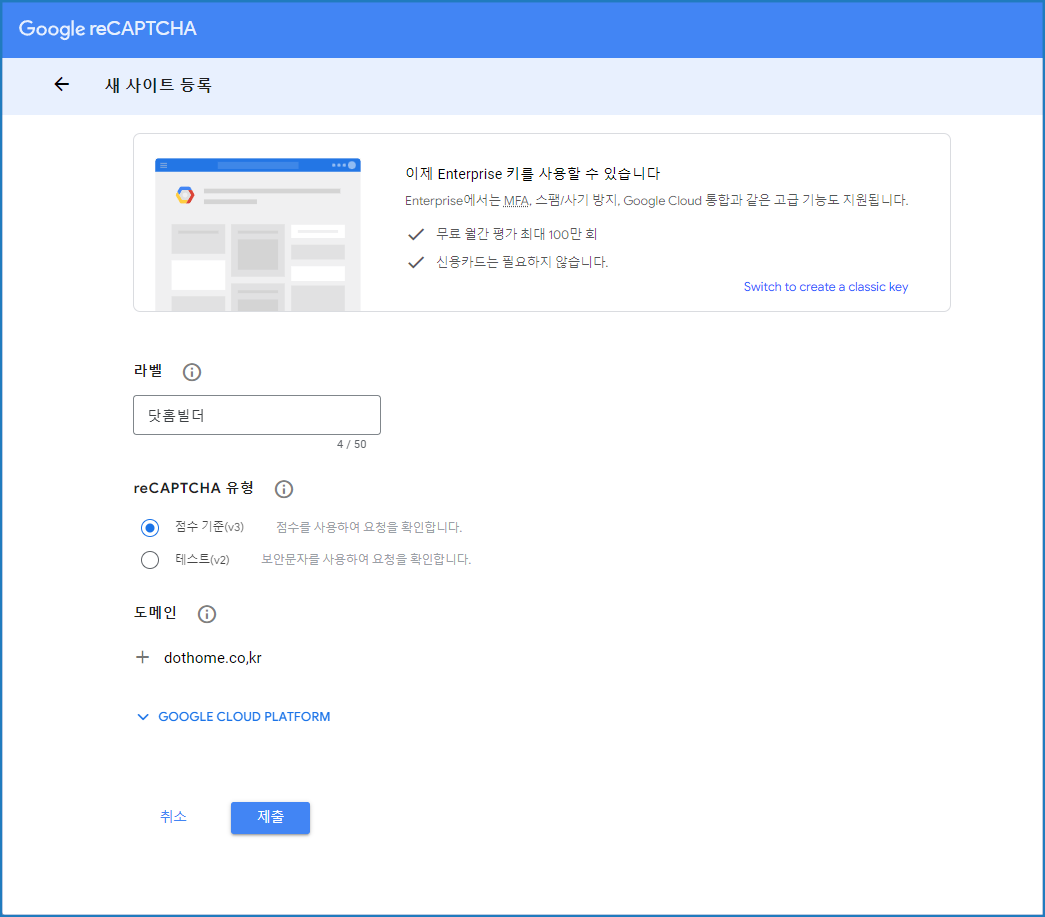This screenshot has width=1045, height=917.
Task: Click the Google reCAPTCHA logo in the header
Action: 108,29
